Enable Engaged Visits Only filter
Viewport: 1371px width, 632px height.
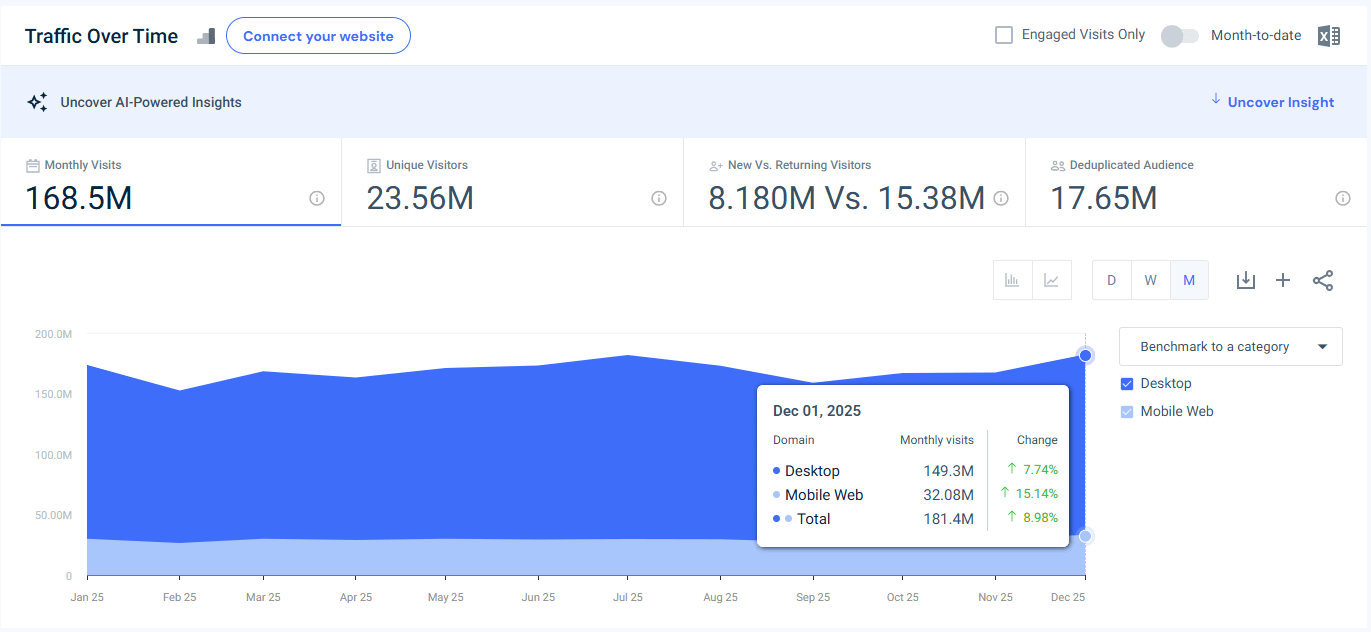click(x=1003, y=34)
